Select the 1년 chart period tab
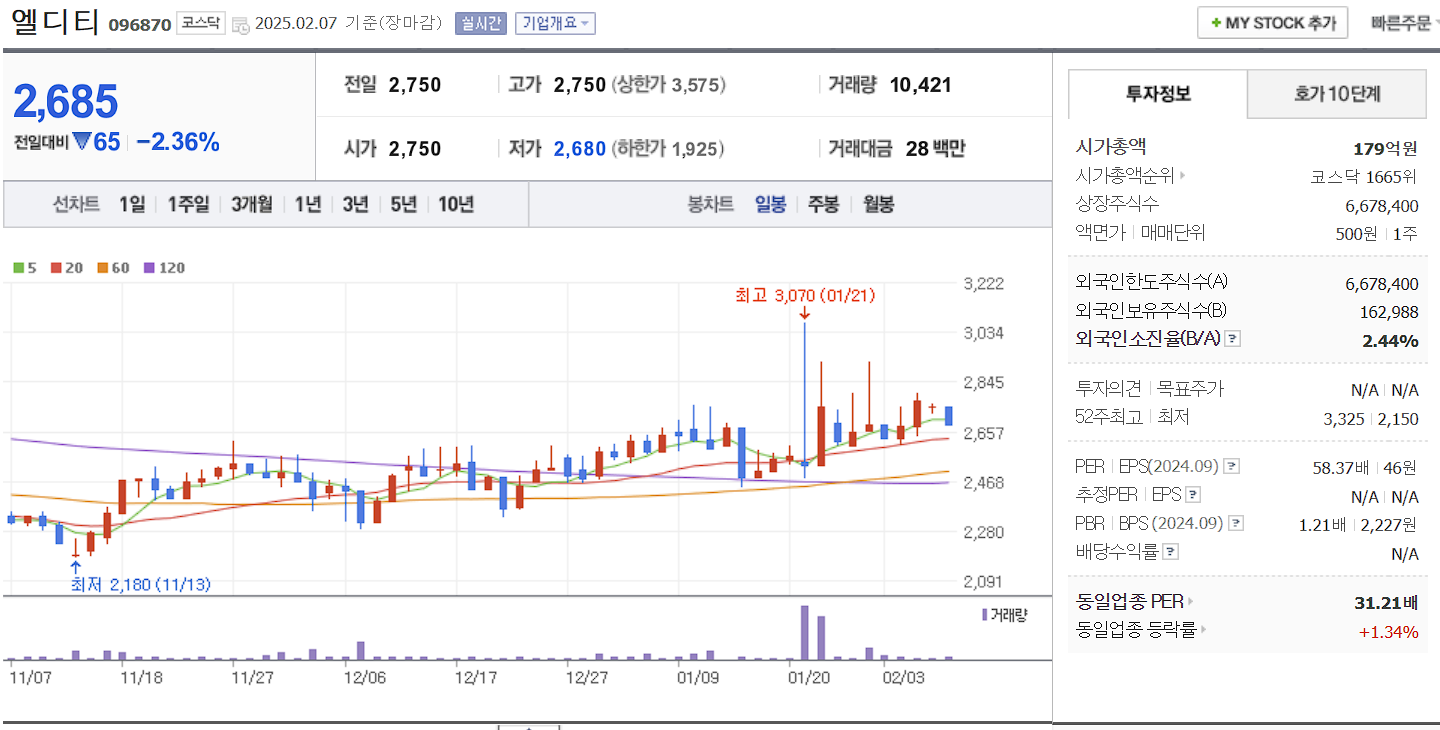Image resolution: width=1440 pixels, height=730 pixels. click(x=306, y=204)
